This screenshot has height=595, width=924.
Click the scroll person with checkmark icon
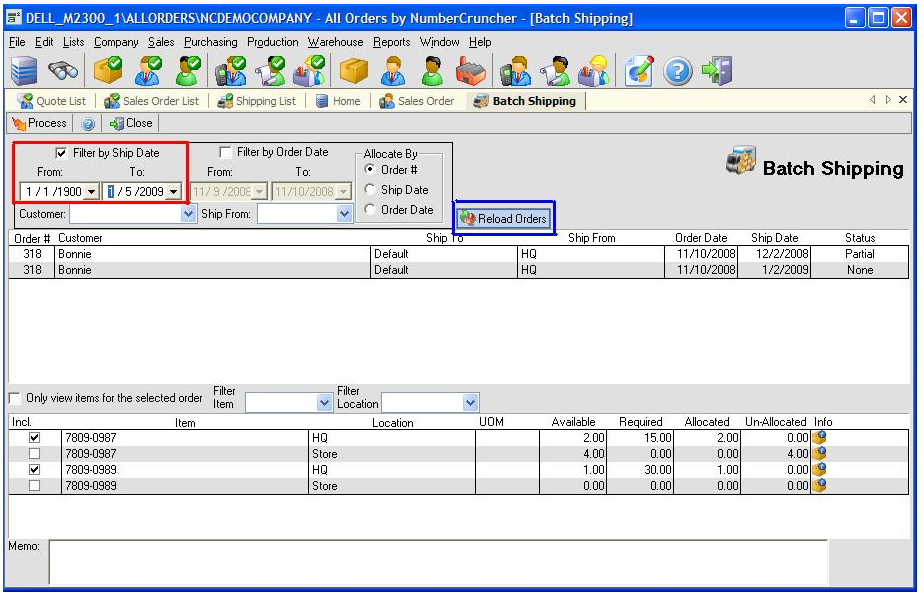coord(269,71)
